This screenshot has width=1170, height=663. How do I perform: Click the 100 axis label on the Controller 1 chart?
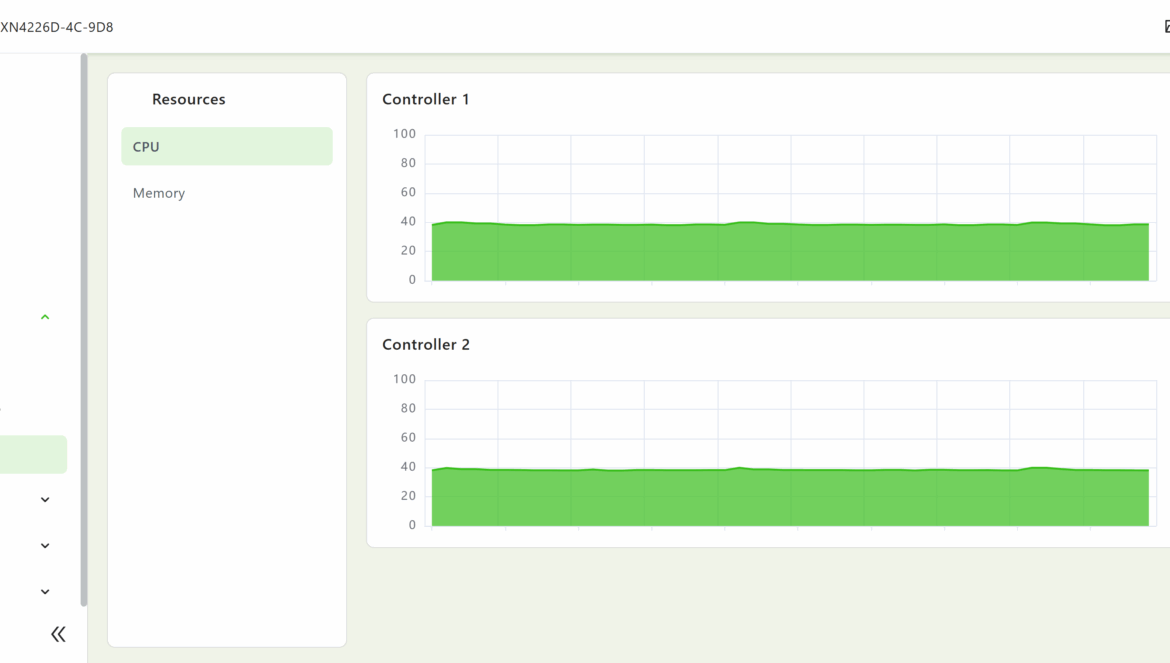click(x=404, y=134)
